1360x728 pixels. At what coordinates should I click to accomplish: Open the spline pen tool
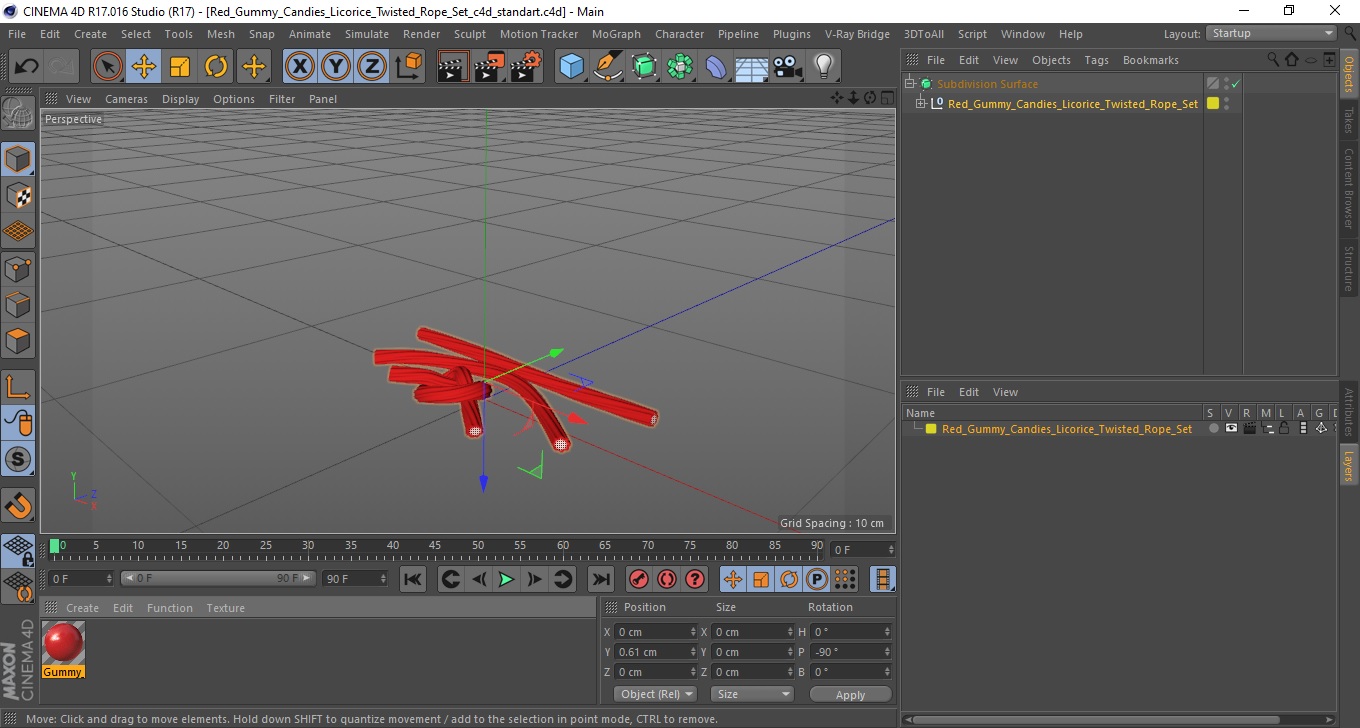pyautogui.click(x=608, y=67)
